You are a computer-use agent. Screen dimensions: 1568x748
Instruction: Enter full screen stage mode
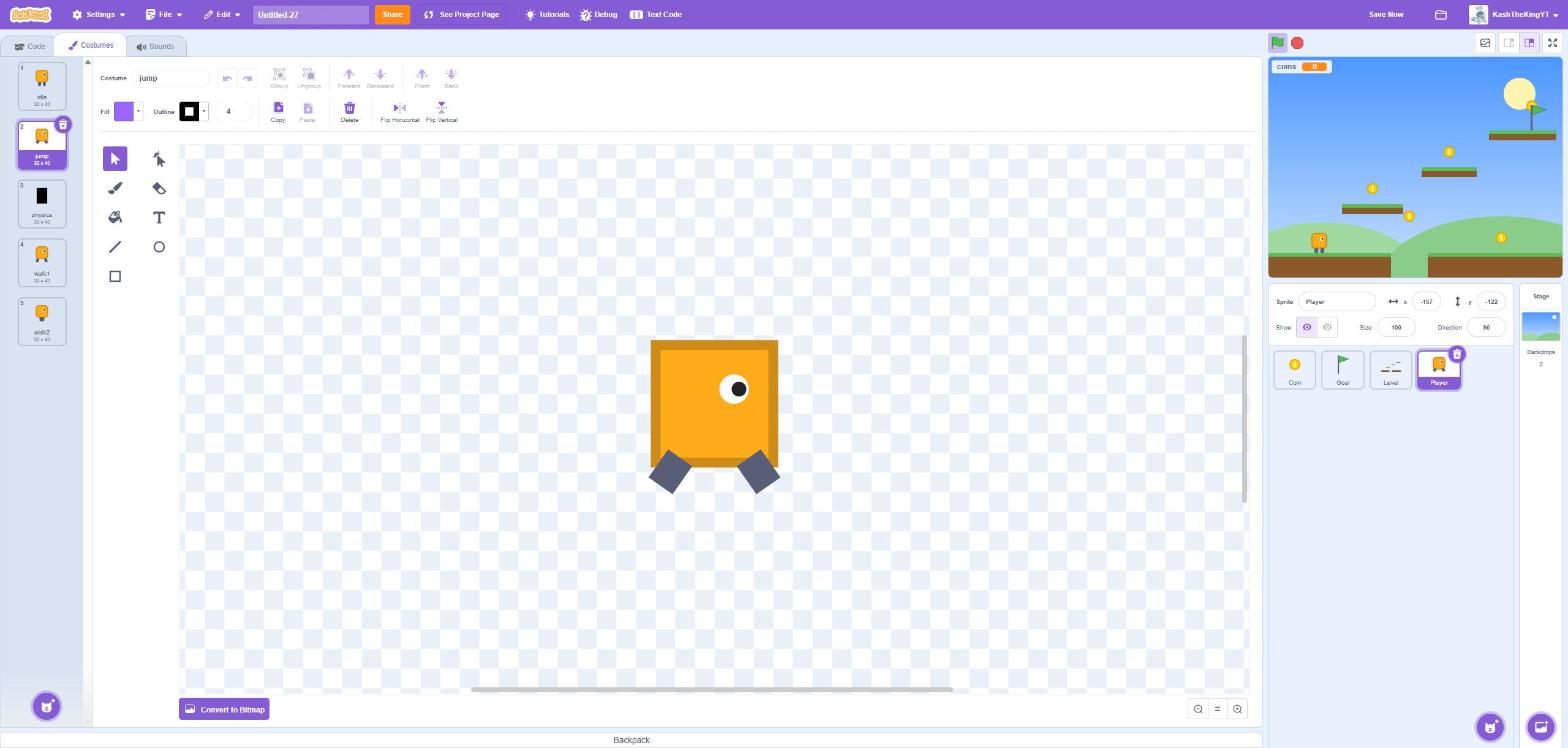(x=1552, y=43)
